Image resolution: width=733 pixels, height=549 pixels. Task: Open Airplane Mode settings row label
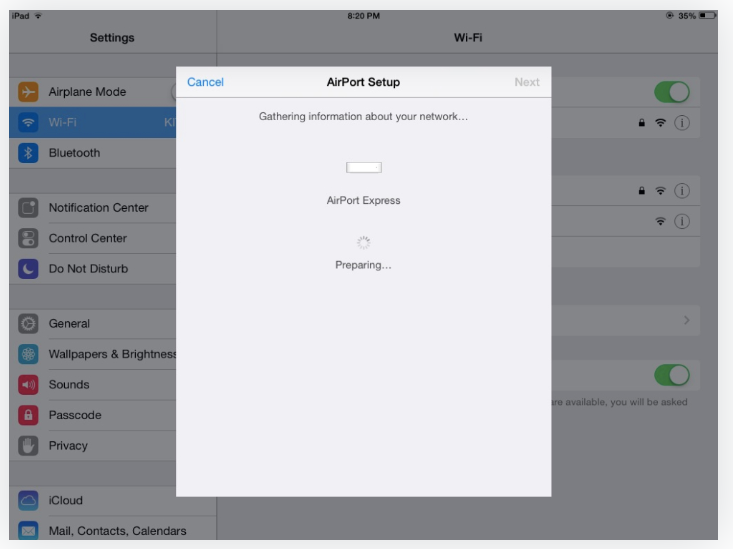(87, 92)
